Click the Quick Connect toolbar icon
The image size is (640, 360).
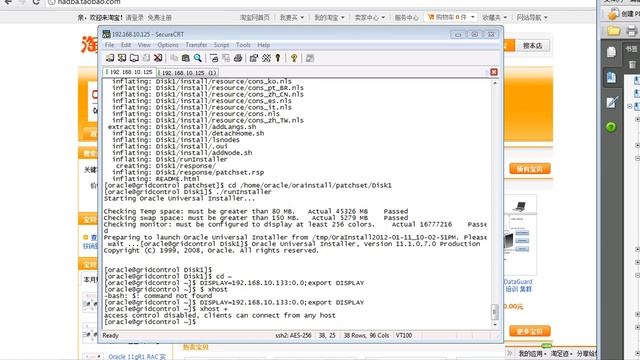tap(122, 58)
